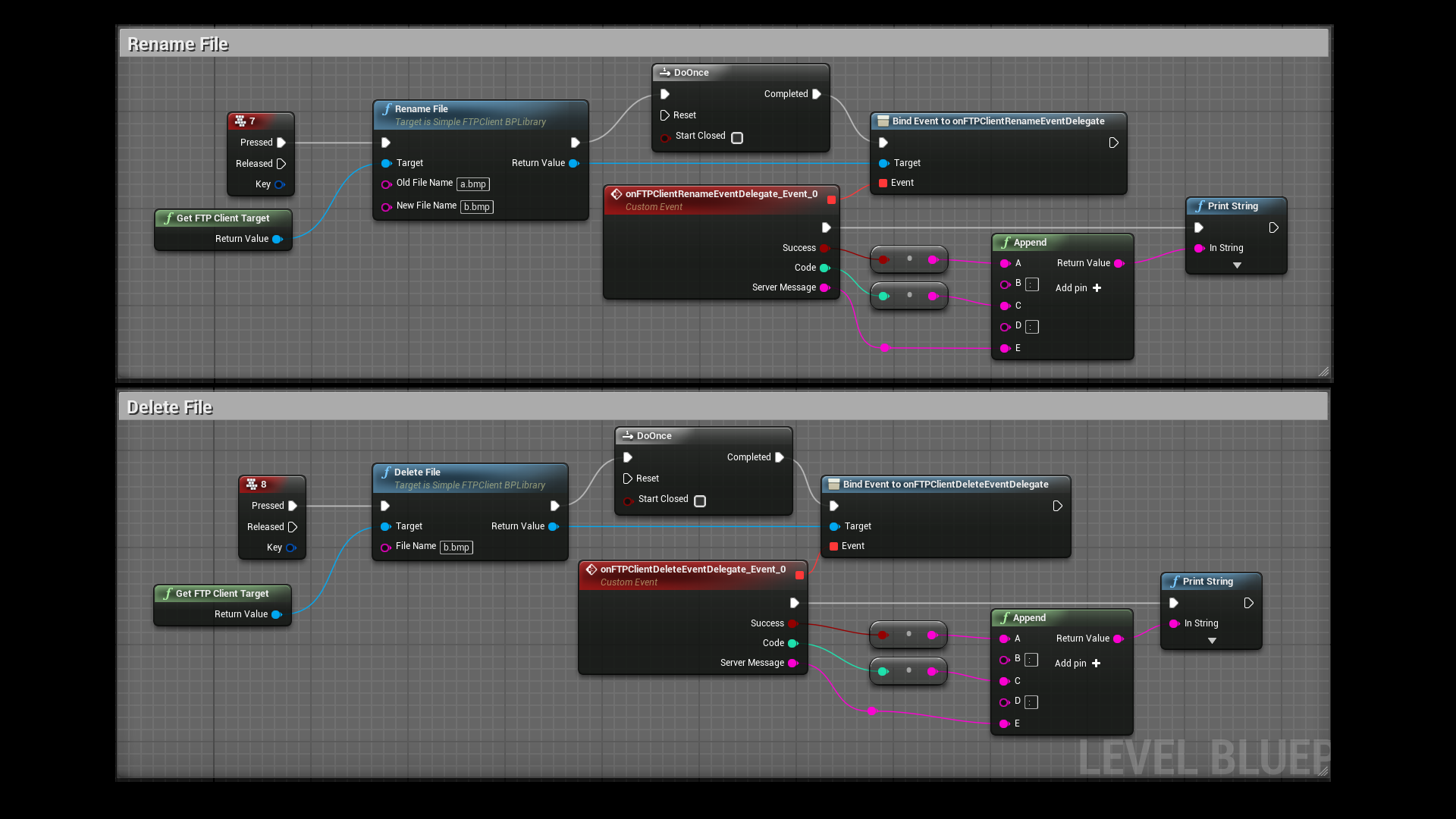The image size is (1456, 819).
Task: Click Bind Event to onFTPClientDeleteEventDelegate node icon
Action: [x=833, y=485]
